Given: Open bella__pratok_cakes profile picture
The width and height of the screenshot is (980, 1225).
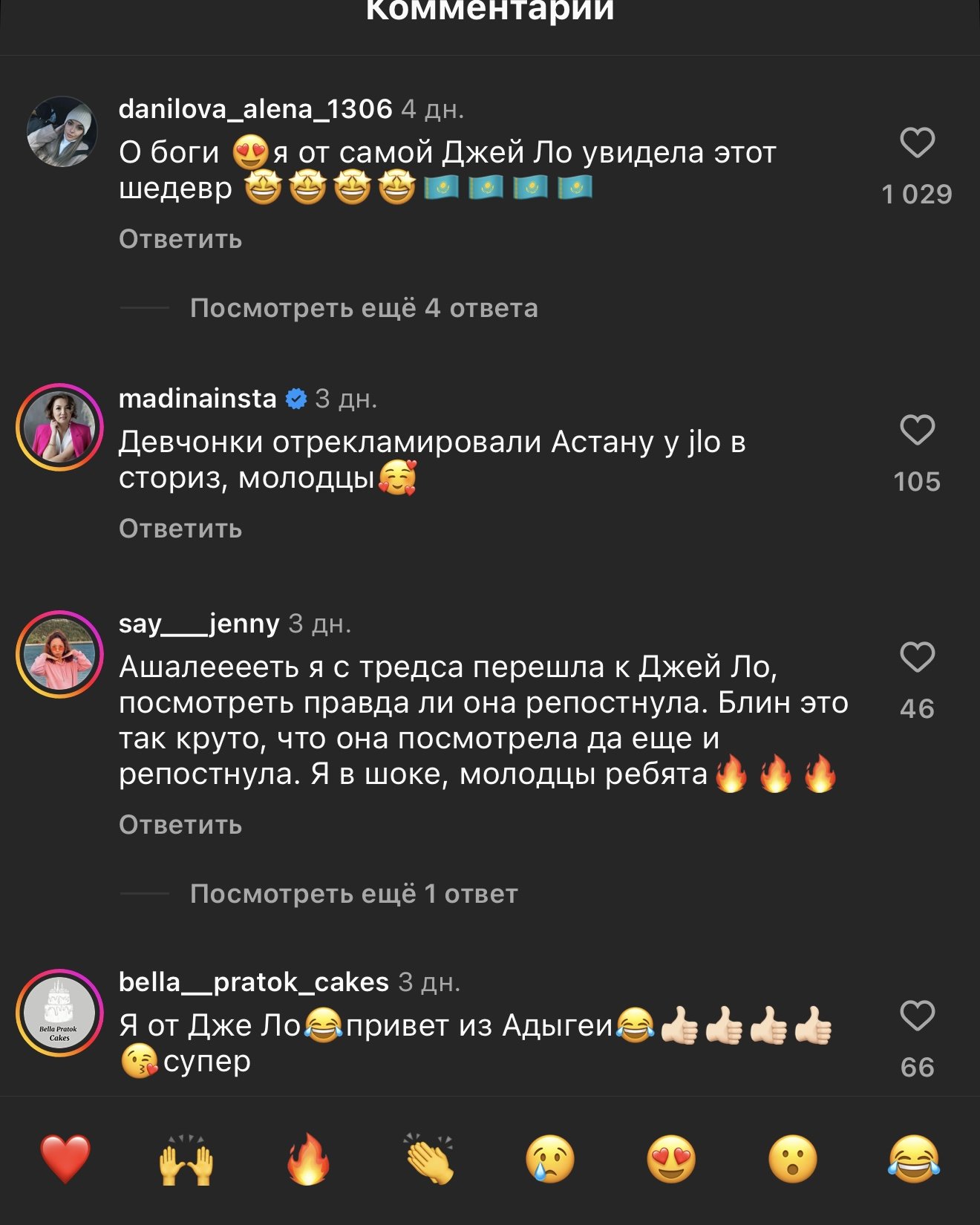Looking at the screenshot, I should 59,1013.
